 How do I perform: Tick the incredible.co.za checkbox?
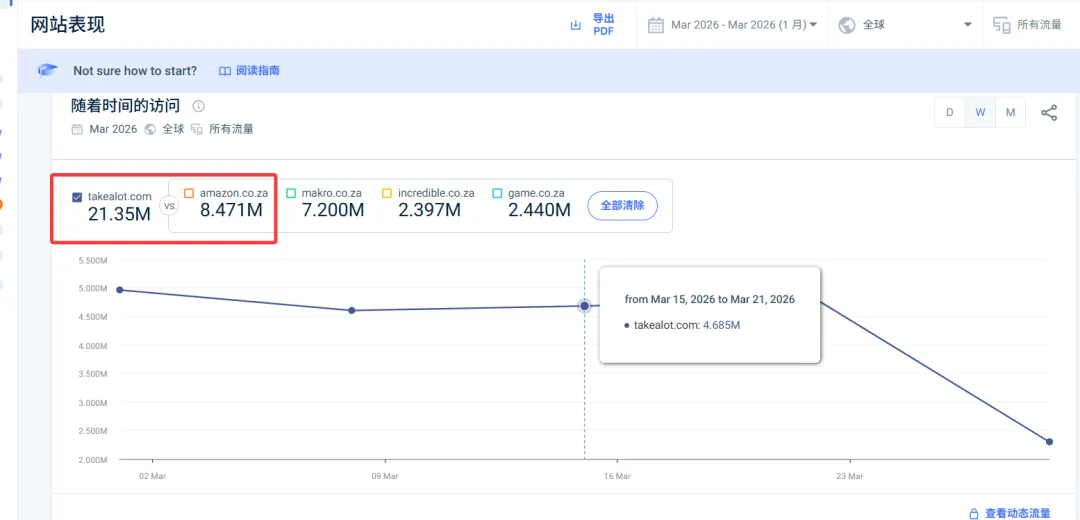pyautogui.click(x=387, y=193)
